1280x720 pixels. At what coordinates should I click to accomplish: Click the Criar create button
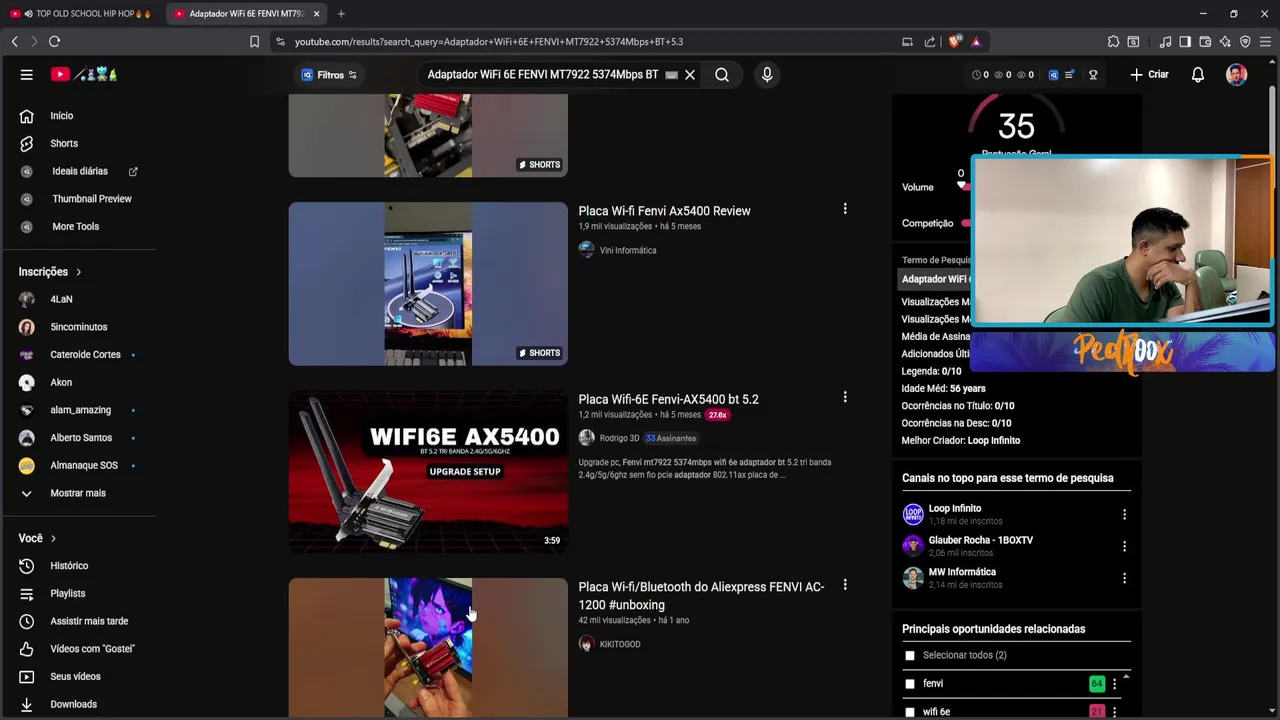[x=1150, y=75]
